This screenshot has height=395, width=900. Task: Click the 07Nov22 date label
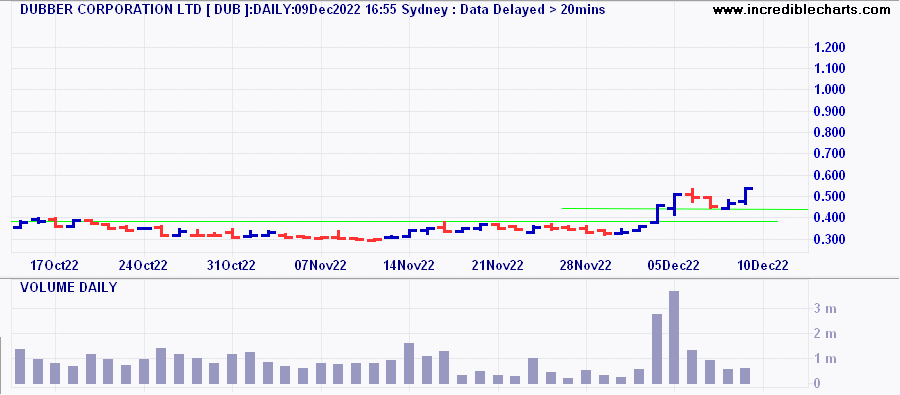(x=321, y=266)
